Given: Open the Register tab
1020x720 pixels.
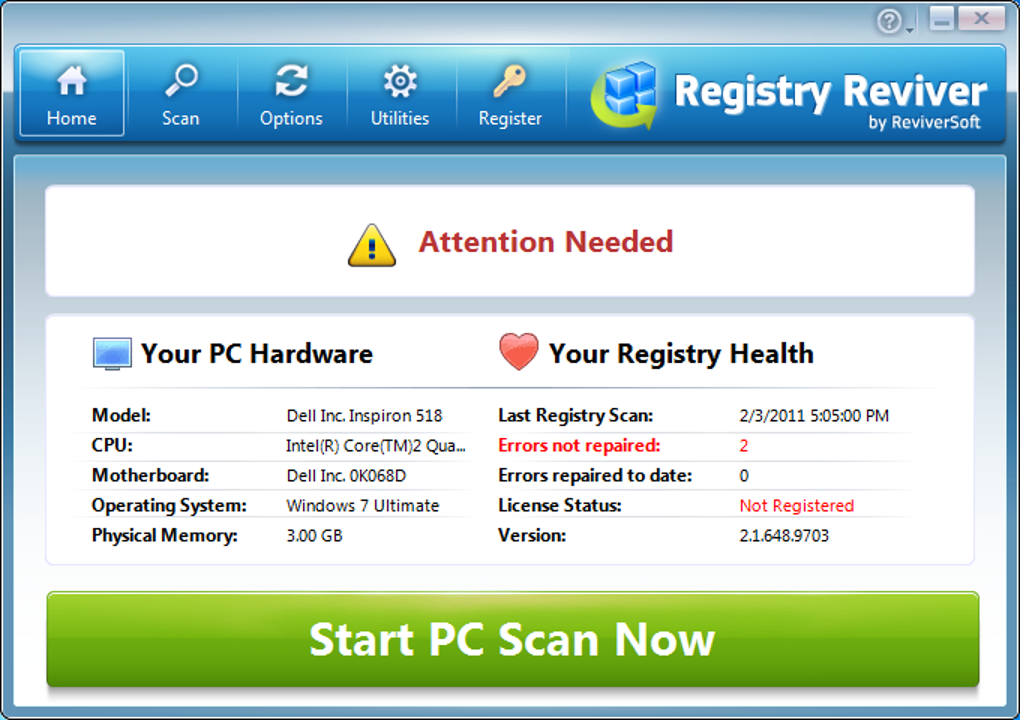Looking at the screenshot, I should click(510, 93).
